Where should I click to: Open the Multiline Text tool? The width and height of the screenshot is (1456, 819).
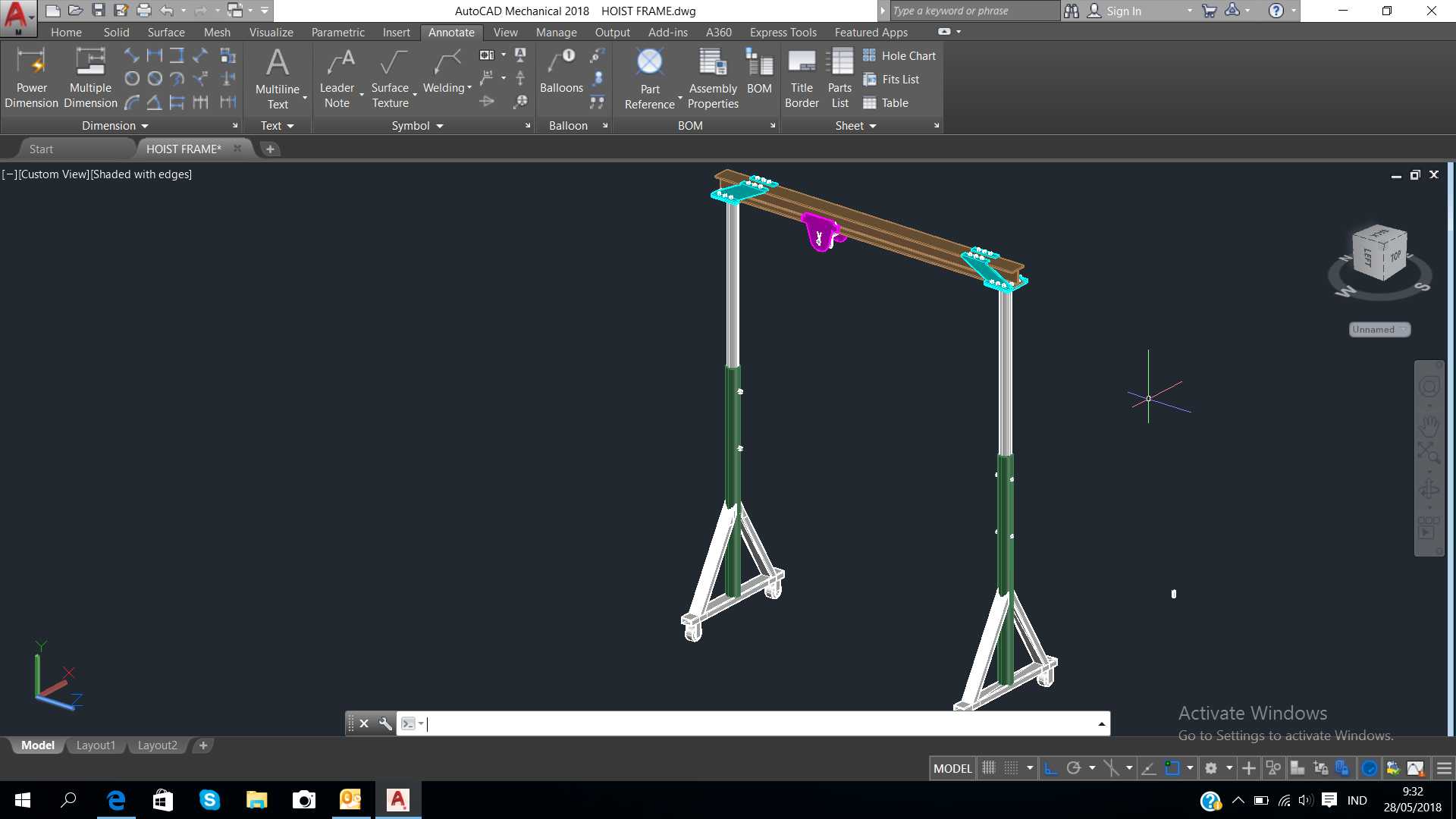coord(278,78)
